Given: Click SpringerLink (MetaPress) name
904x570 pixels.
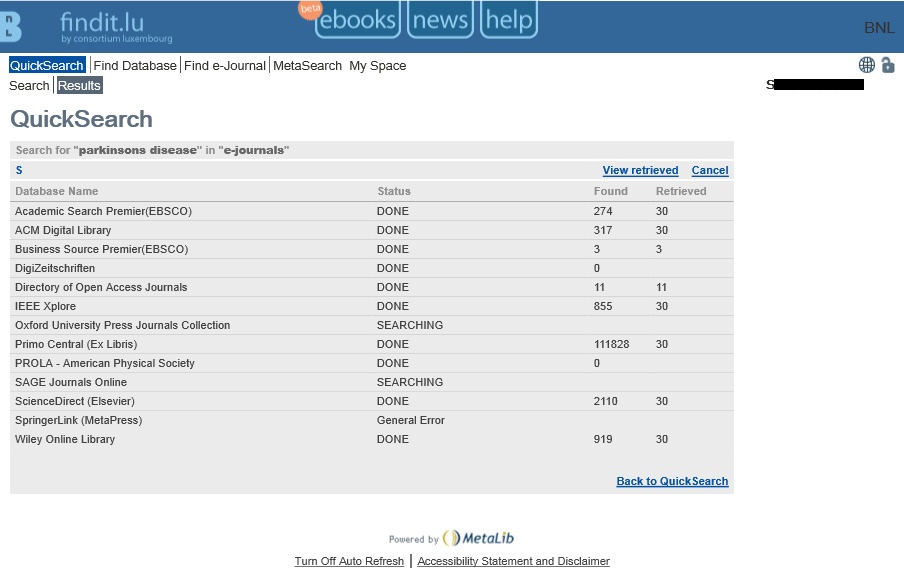Looking at the screenshot, I should [78, 420].
